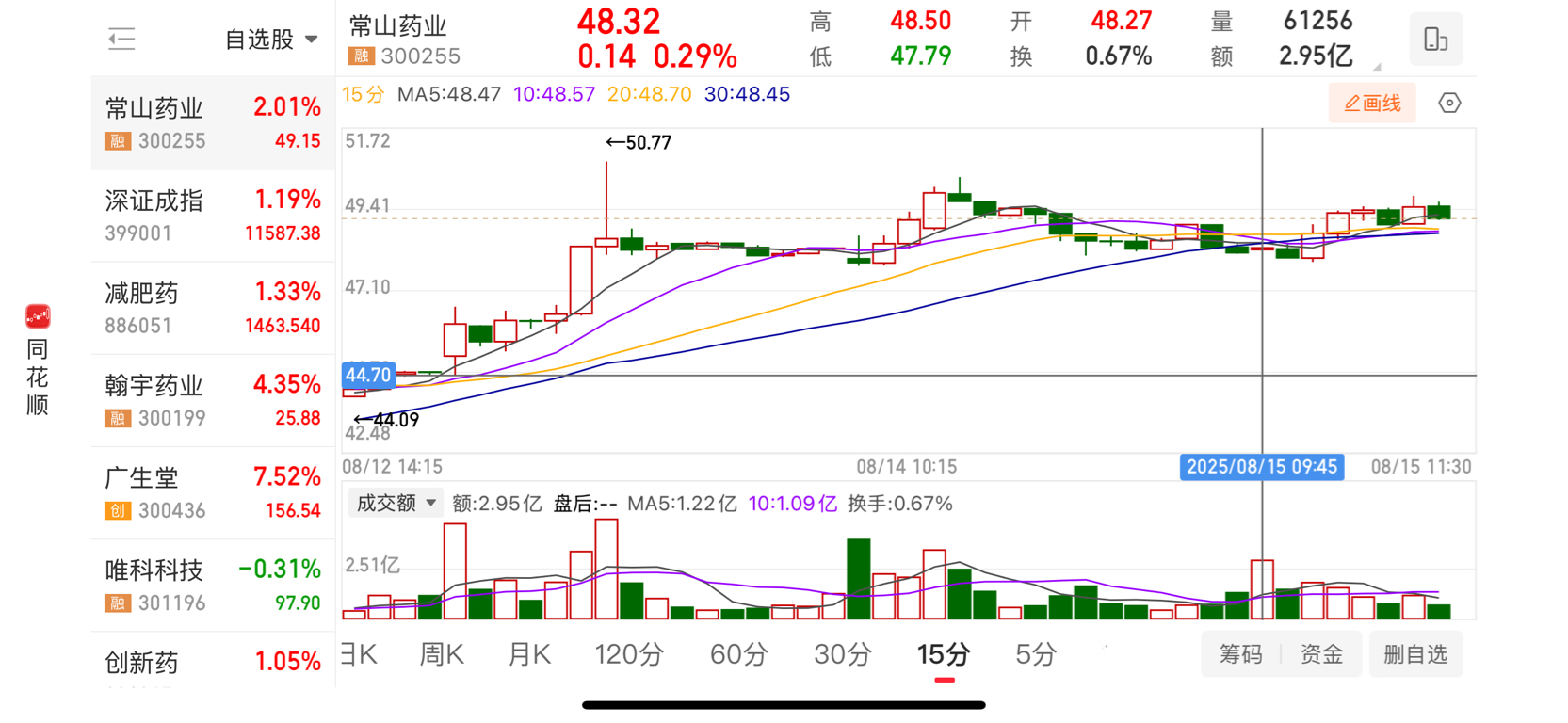Click the header high price 48.50
The height and width of the screenshot is (723, 1568).
(920, 21)
